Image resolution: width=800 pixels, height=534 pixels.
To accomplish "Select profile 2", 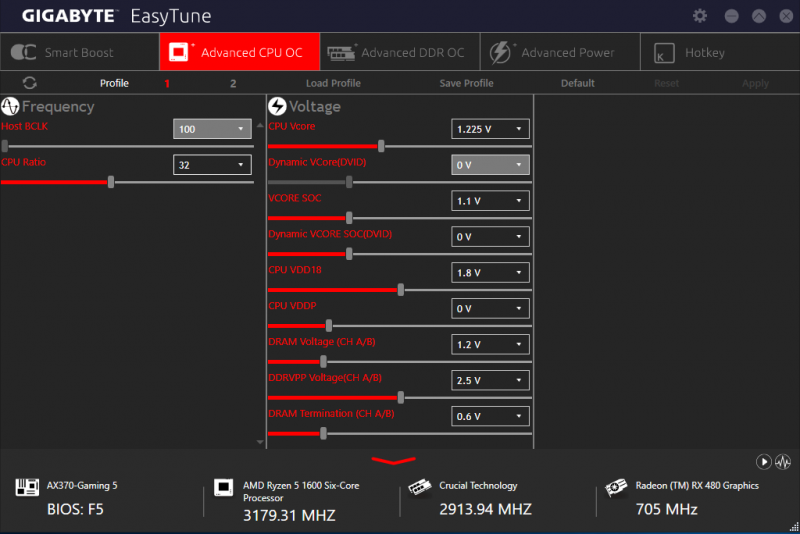I will coord(233,83).
